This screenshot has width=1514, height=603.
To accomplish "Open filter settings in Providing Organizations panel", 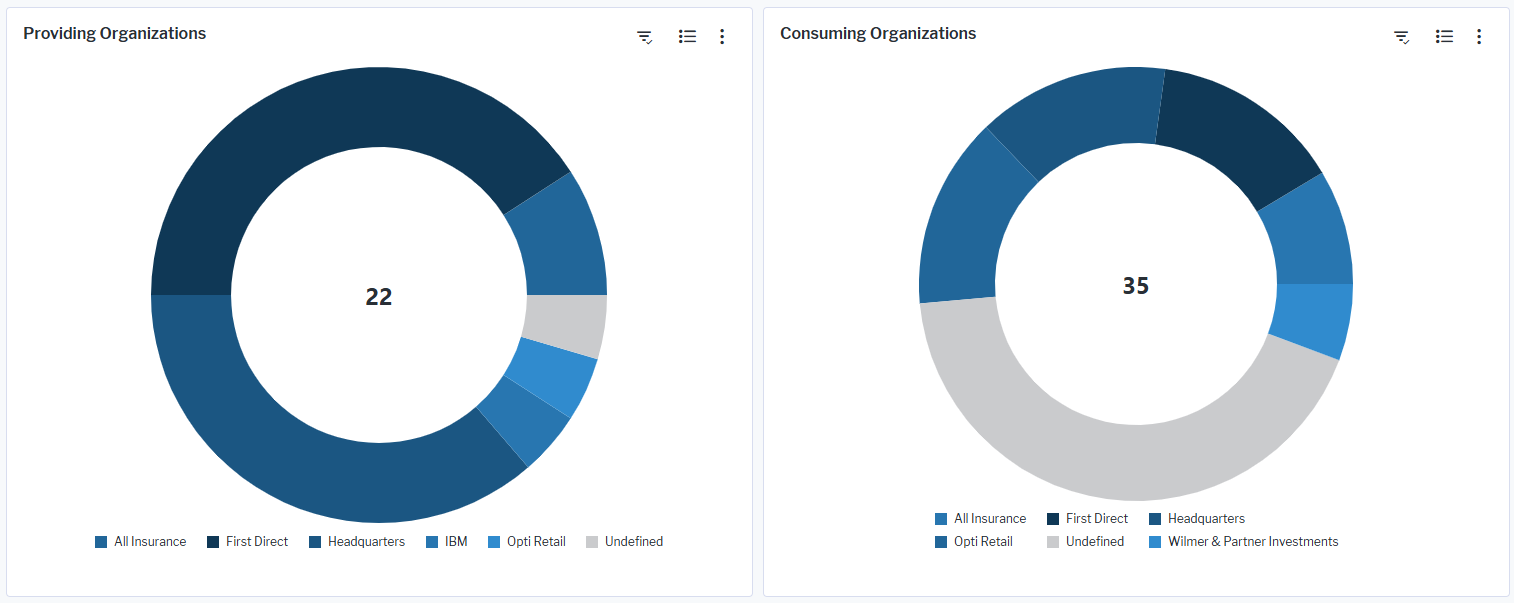I will pyautogui.click(x=645, y=37).
